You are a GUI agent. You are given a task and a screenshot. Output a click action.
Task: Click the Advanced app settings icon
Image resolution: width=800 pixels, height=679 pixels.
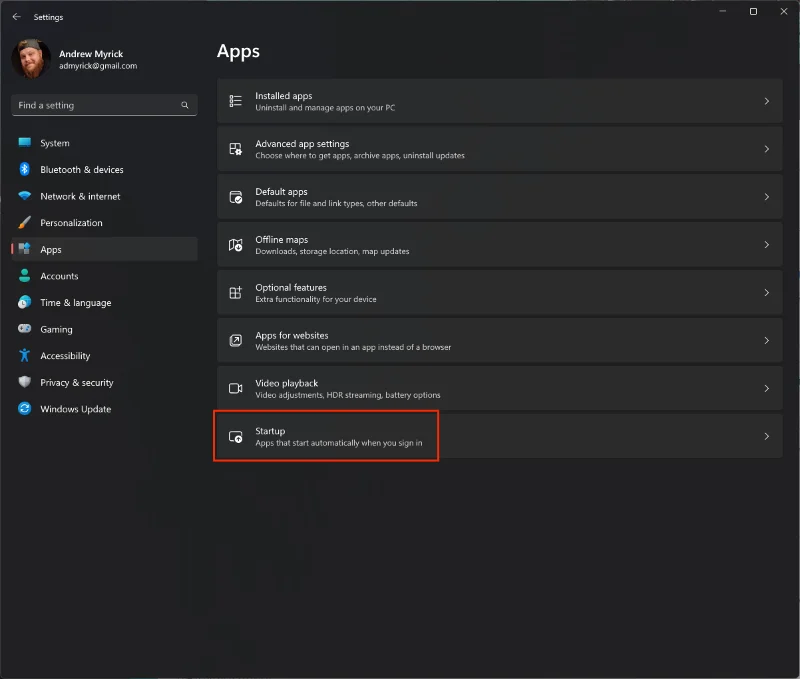235,149
